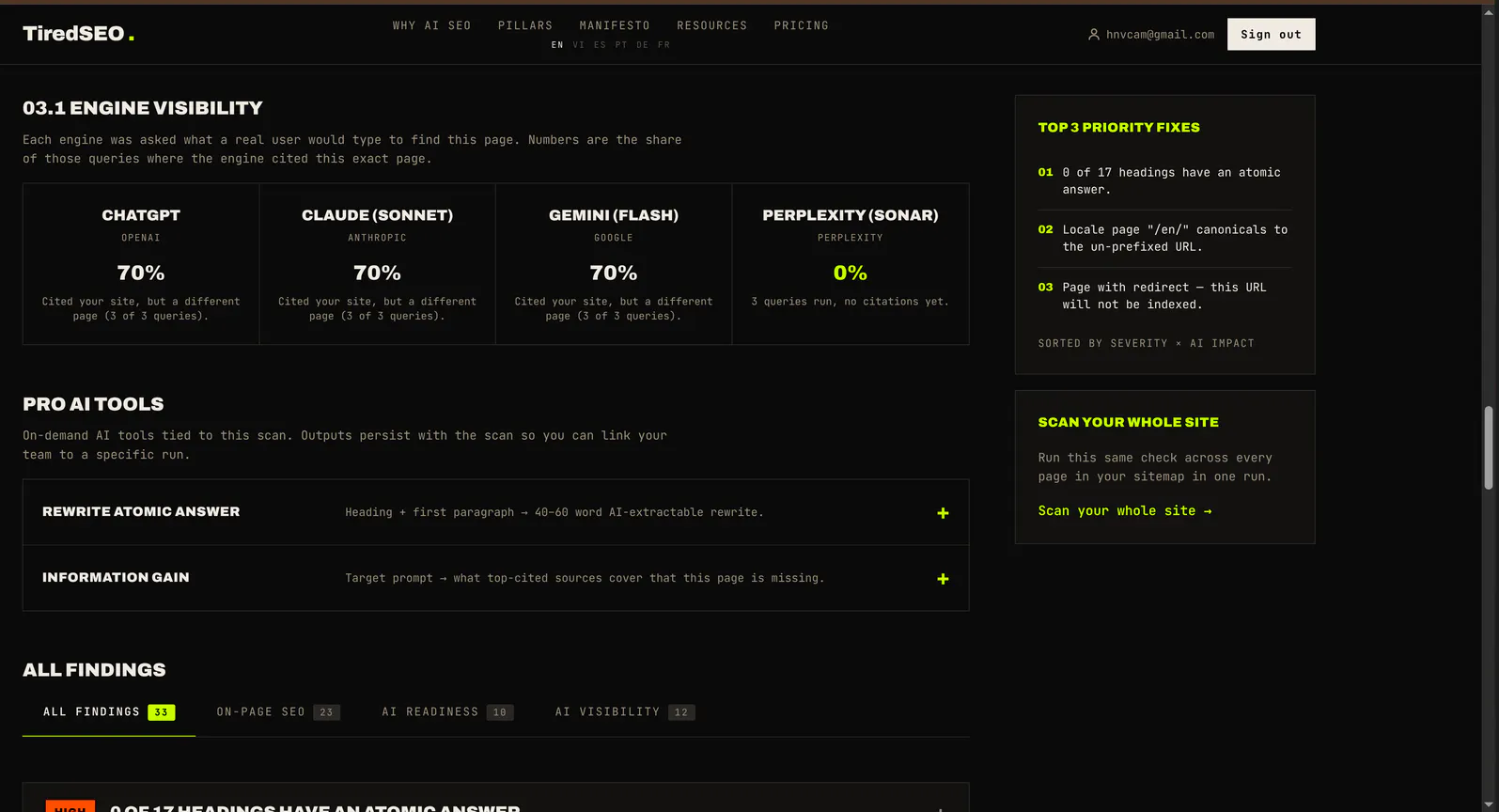The width and height of the screenshot is (1499, 812).
Task: Click the TiredSEO logo
Action: pos(78,34)
